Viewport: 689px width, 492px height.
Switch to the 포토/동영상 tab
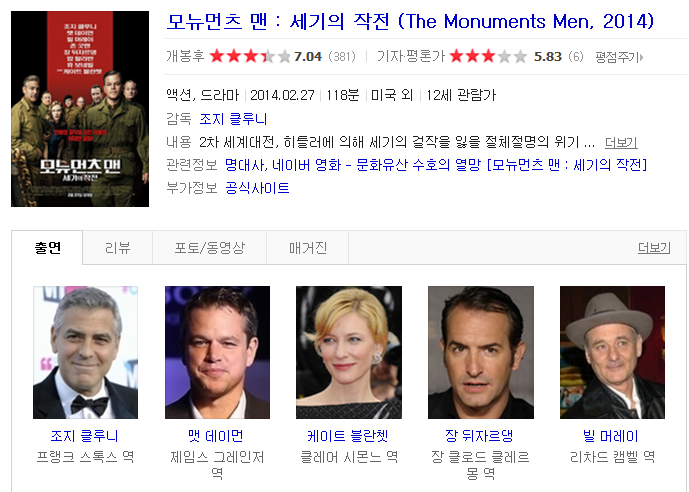[209, 248]
